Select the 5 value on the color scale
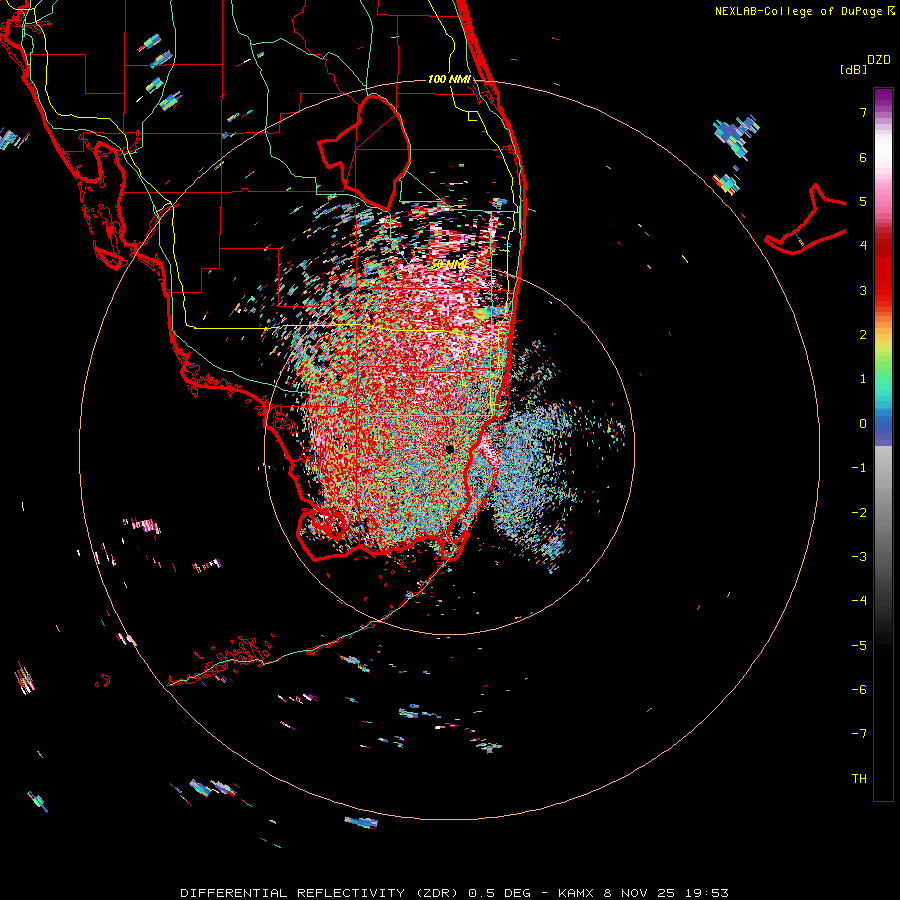This screenshot has width=900, height=900. pos(863,201)
